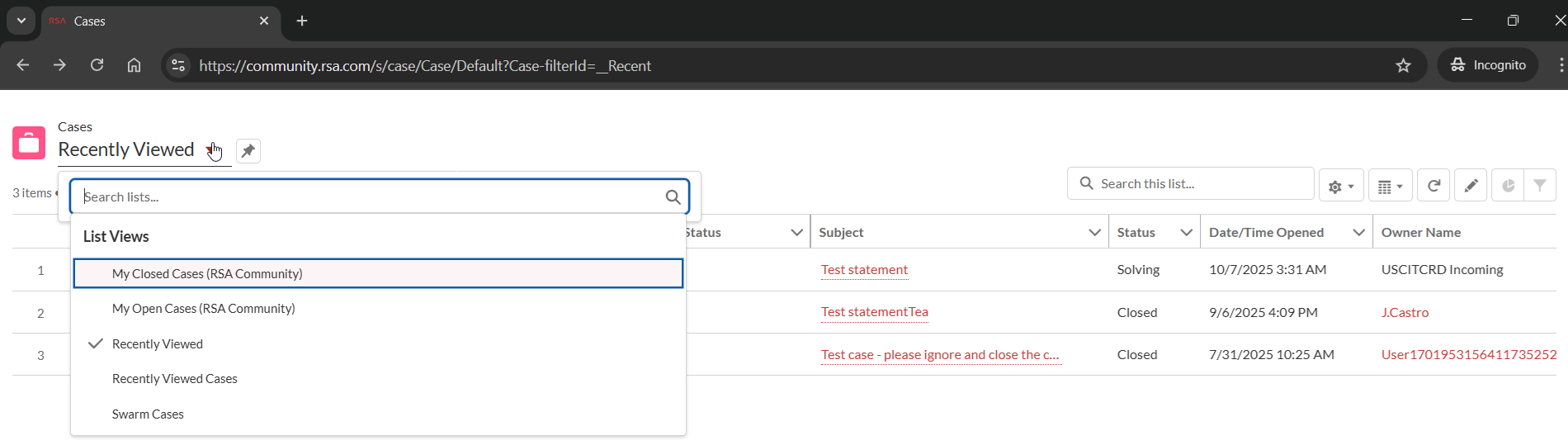1568x445 pixels.
Task: Reload the browser page
Action: pos(97,65)
